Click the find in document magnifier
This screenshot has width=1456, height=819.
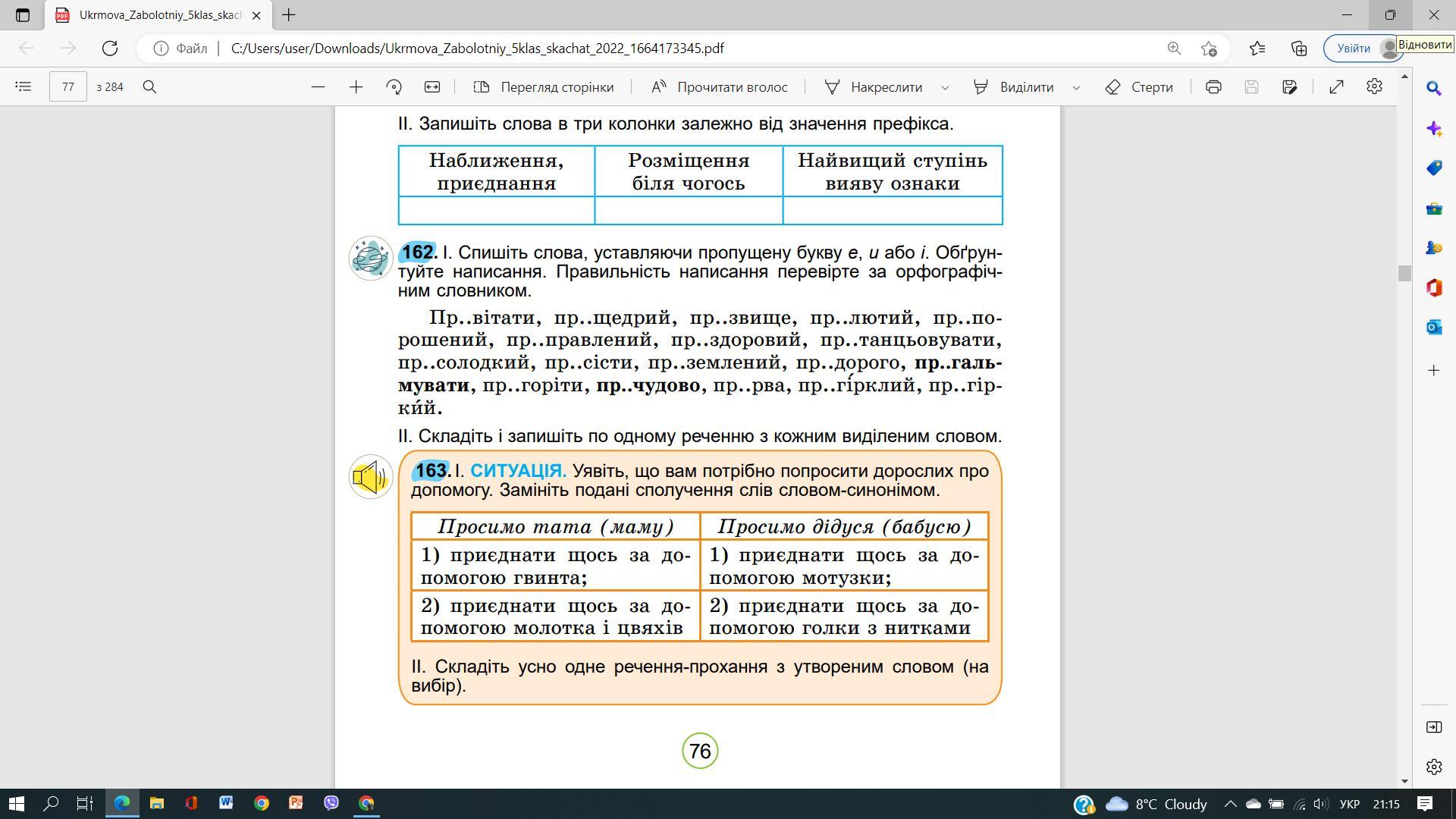[150, 87]
